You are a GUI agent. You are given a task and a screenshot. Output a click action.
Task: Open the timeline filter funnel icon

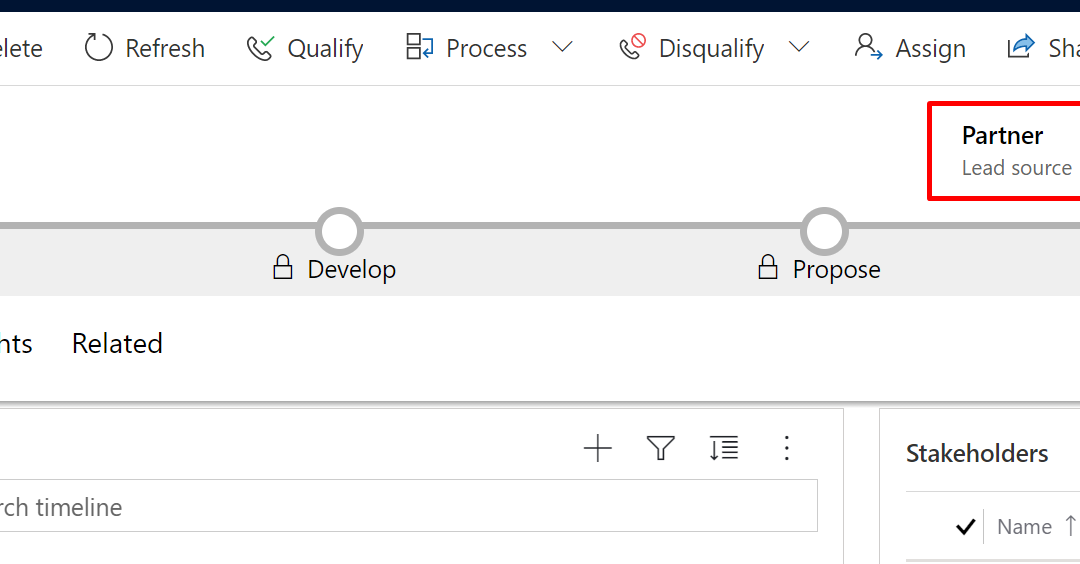coord(661,448)
